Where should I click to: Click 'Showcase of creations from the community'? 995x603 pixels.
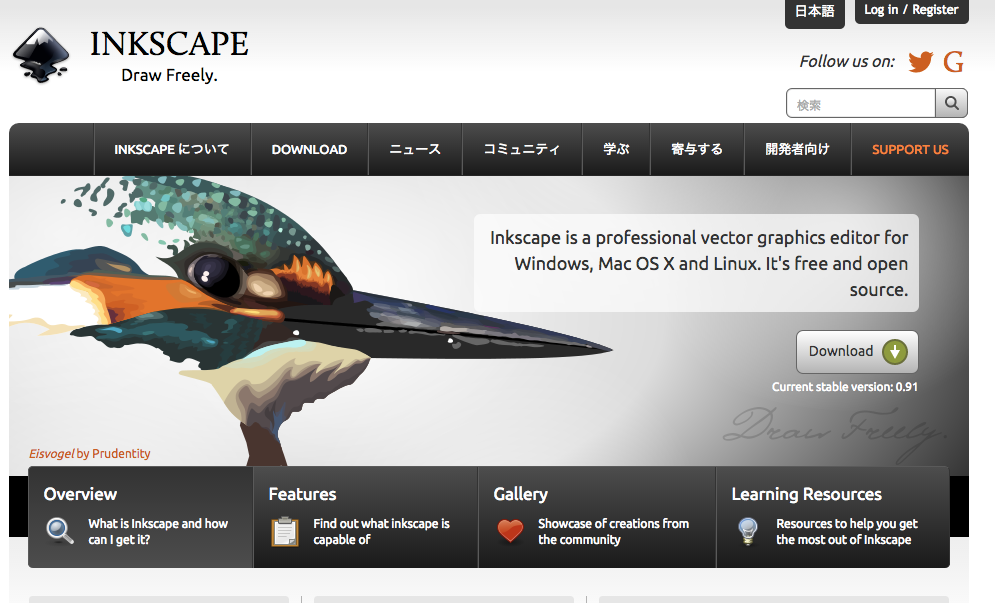tap(614, 531)
